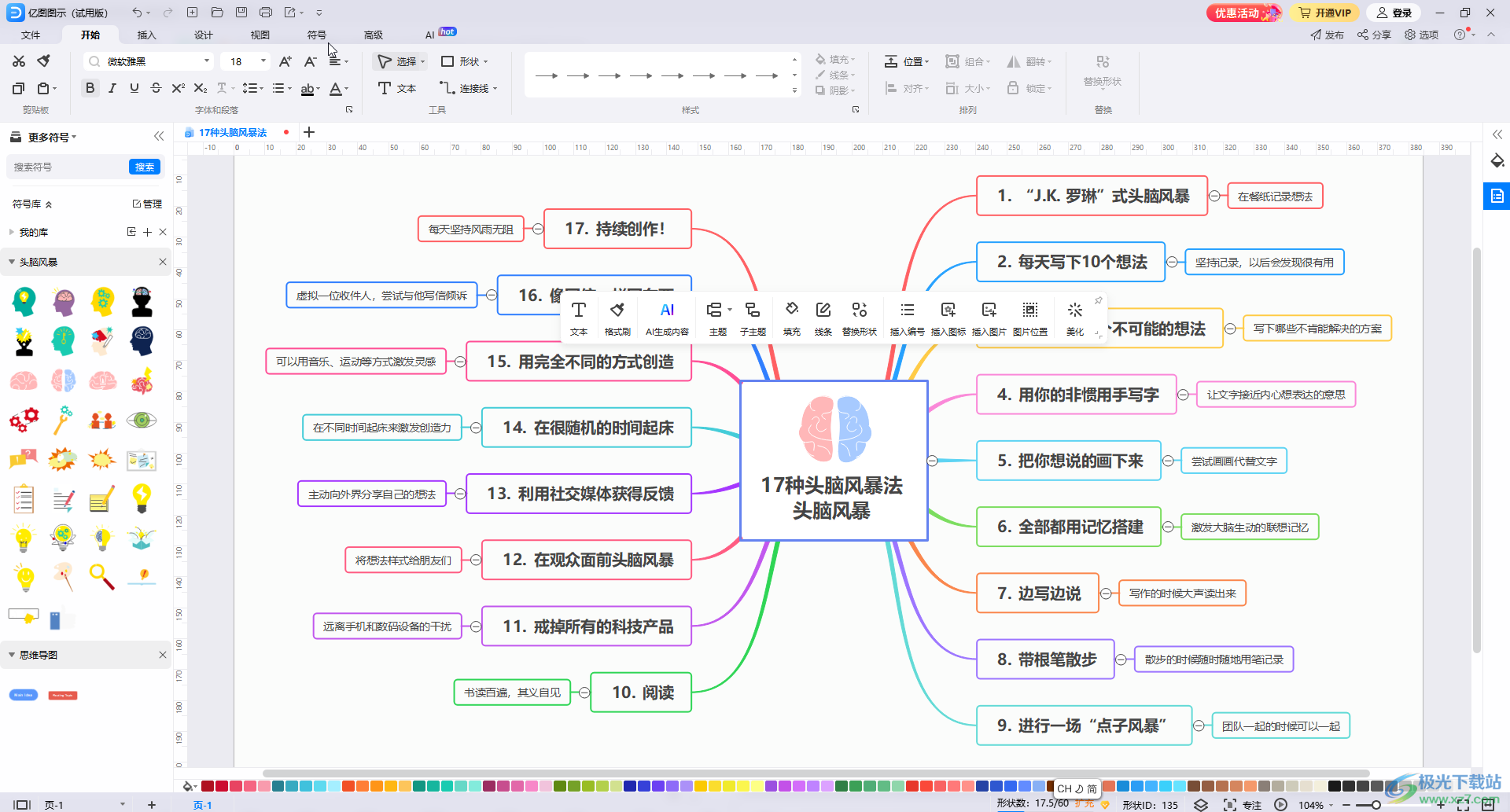Select the green eye symbol
This screenshot has height=812, width=1510.
pos(142,420)
